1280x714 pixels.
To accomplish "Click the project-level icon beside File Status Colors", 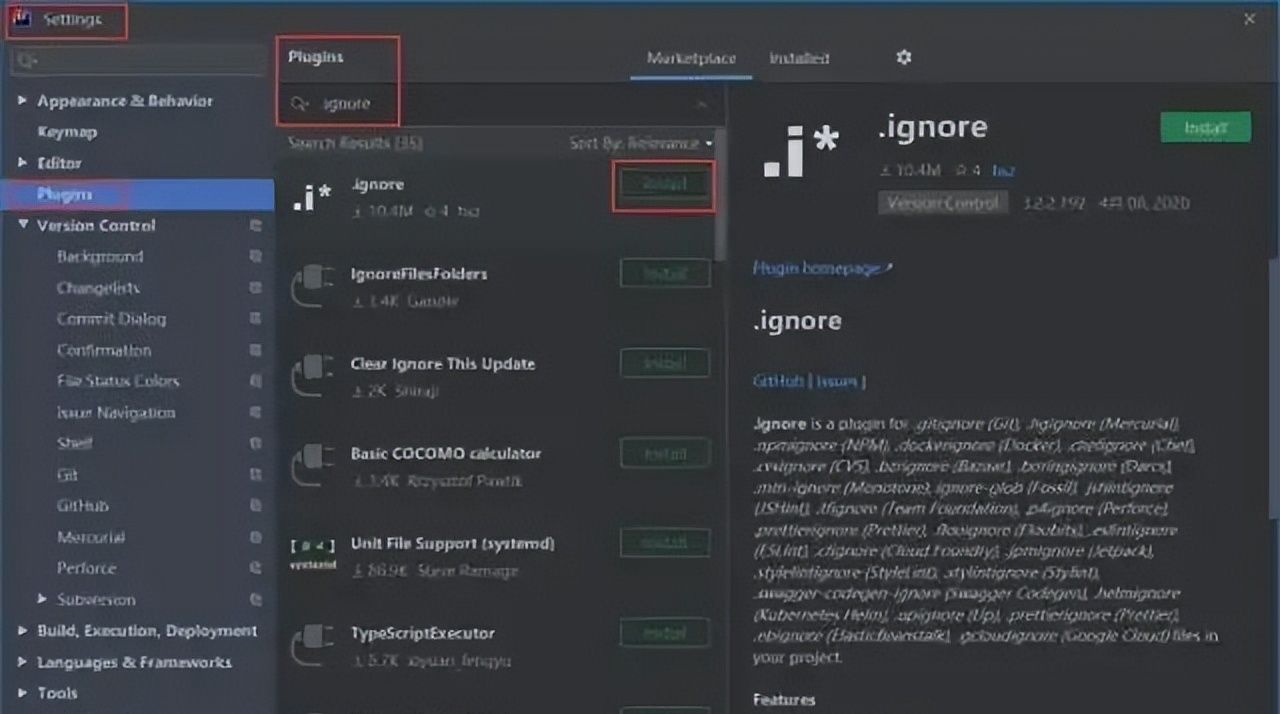I will [256, 382].
